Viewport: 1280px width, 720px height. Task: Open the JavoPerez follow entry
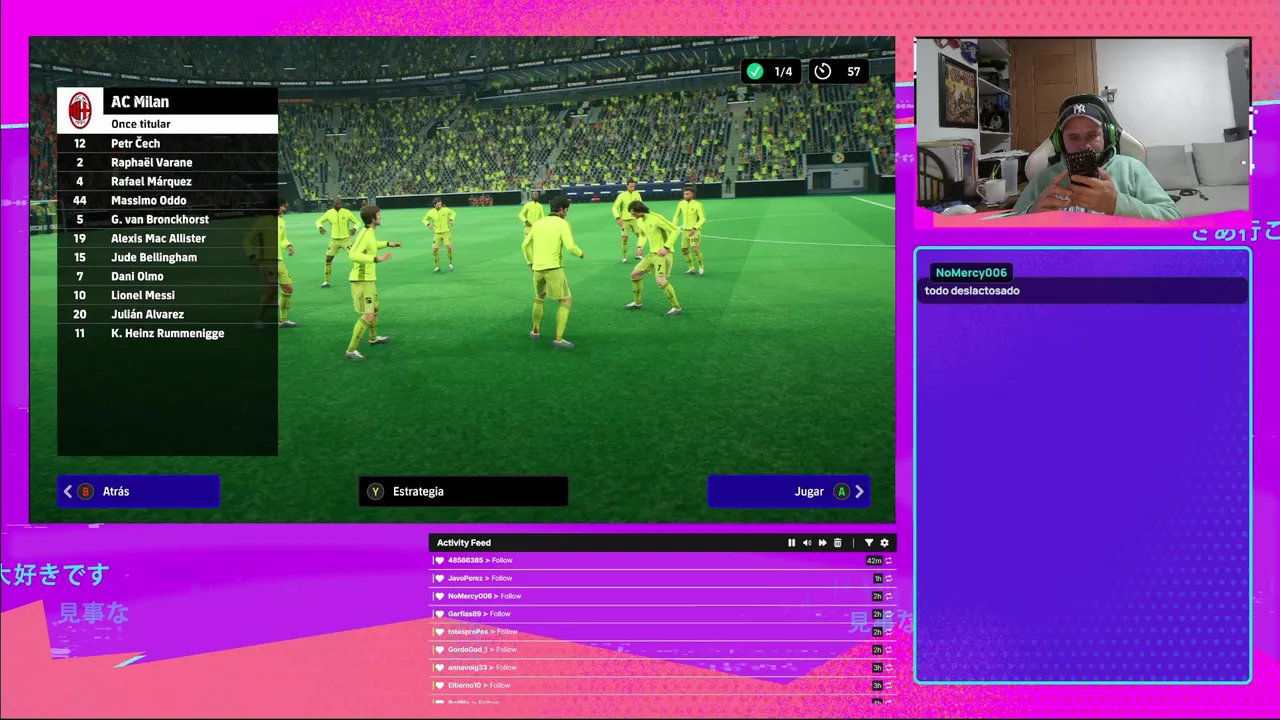(662, 578)
